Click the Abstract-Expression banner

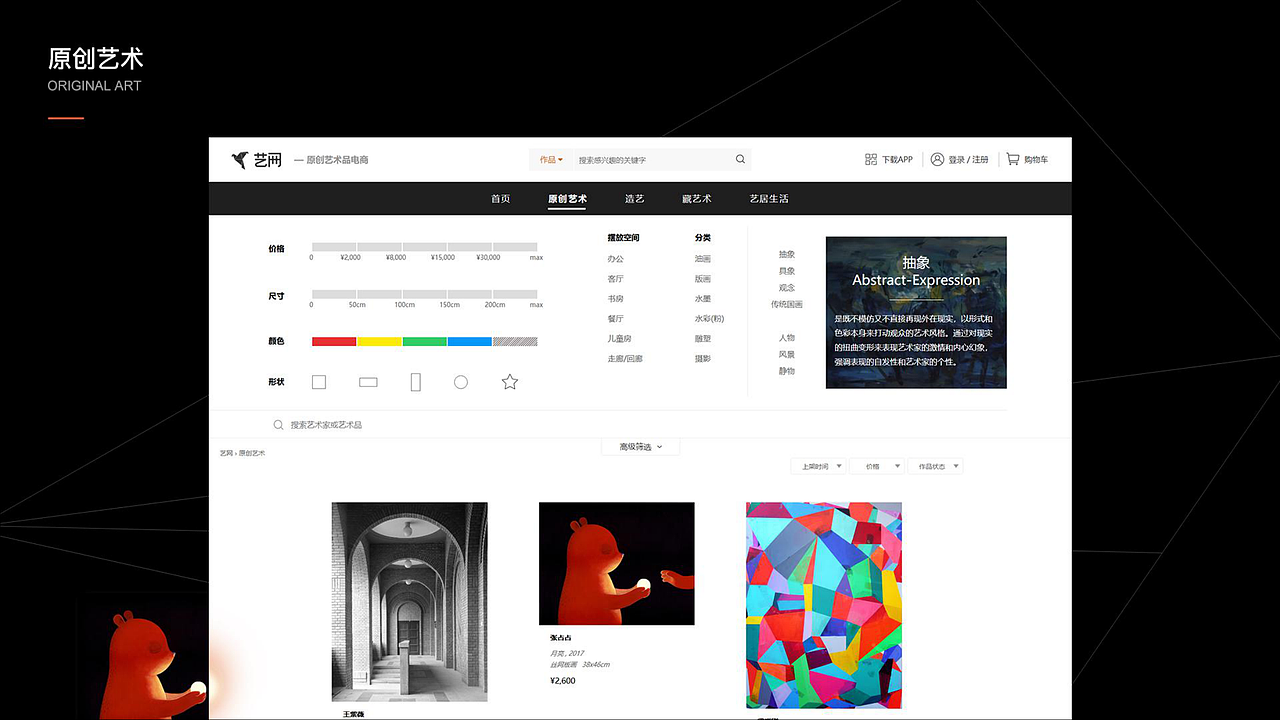tap(916, 312)
